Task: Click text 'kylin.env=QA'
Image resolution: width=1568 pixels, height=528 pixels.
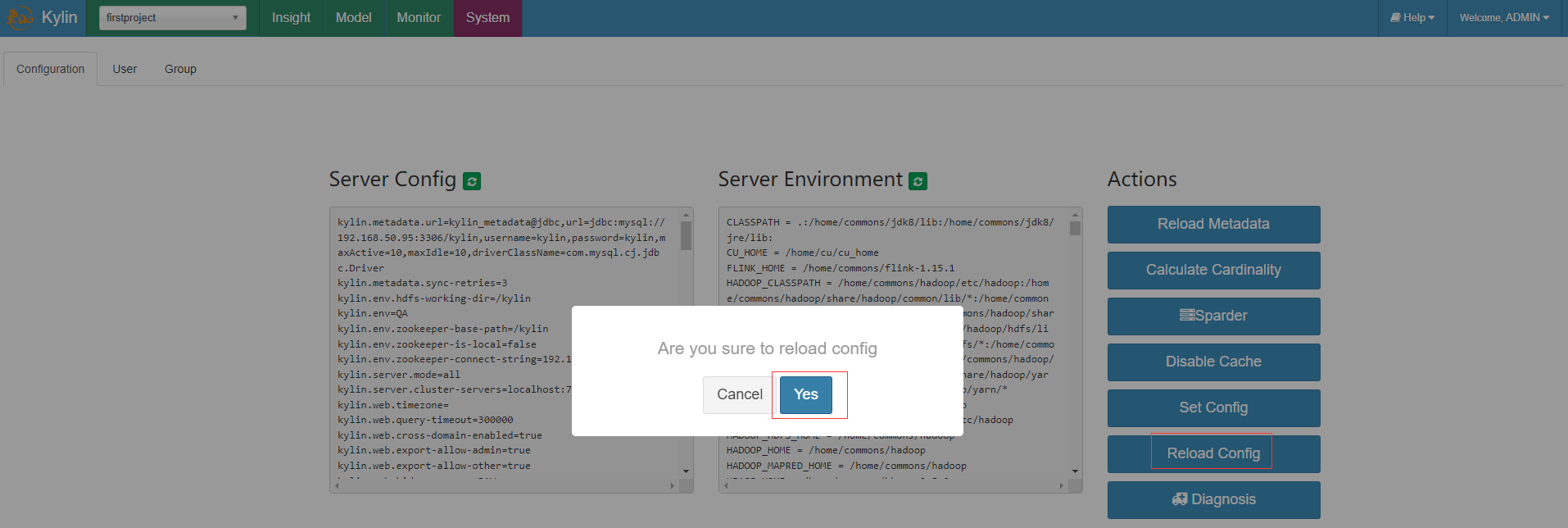Action: coord(372,313)
